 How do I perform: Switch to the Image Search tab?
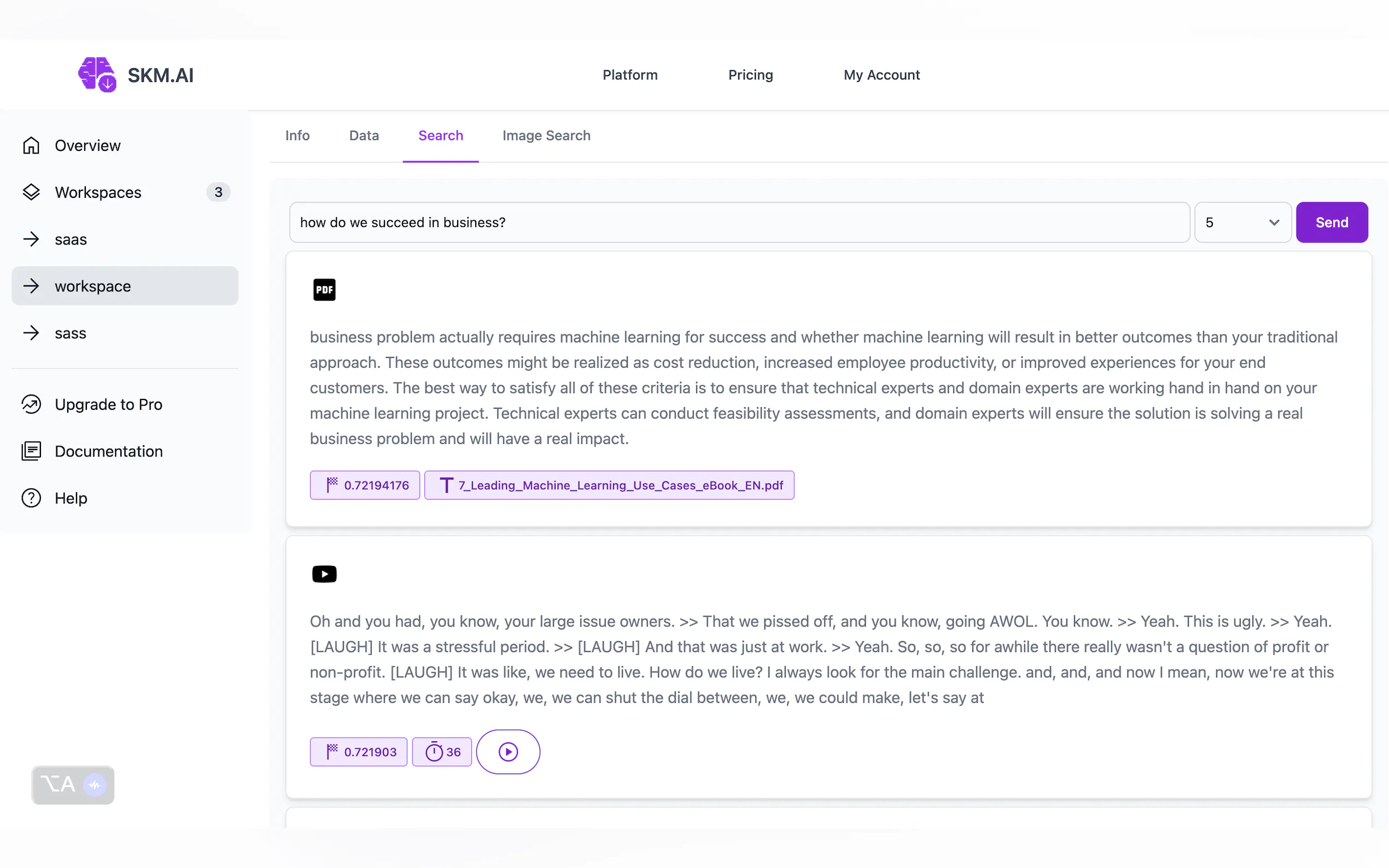[x=546, y=136]
